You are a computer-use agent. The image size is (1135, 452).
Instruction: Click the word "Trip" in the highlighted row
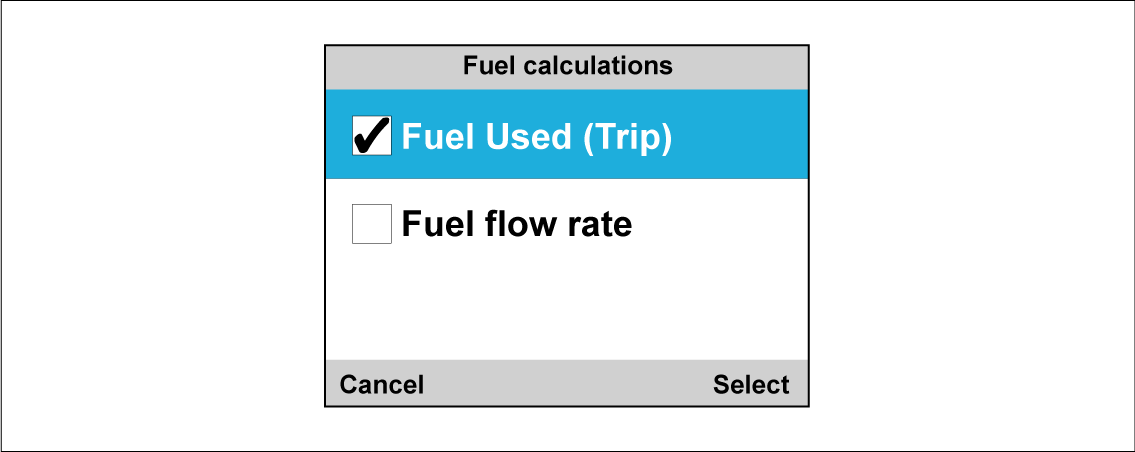627,137
